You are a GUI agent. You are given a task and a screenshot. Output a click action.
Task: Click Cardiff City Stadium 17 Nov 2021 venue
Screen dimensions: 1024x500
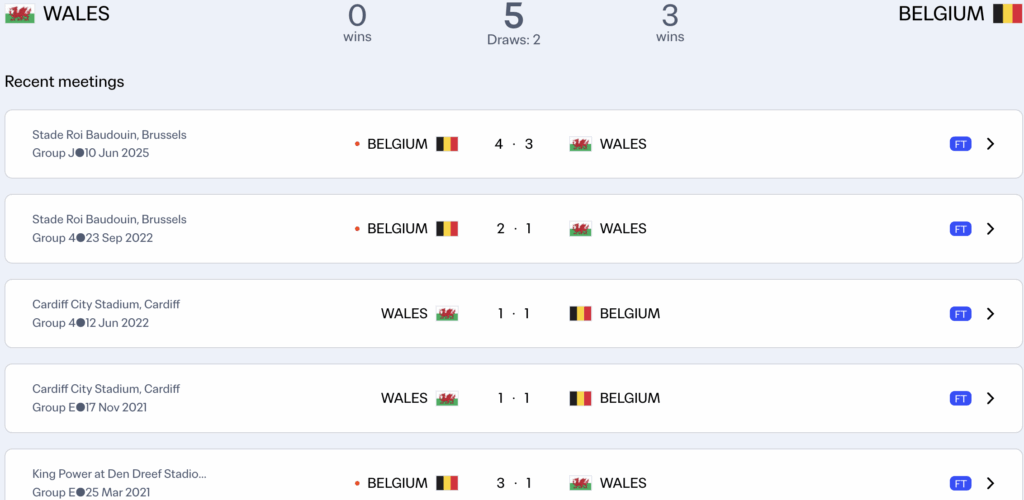[x=106, y=389]
